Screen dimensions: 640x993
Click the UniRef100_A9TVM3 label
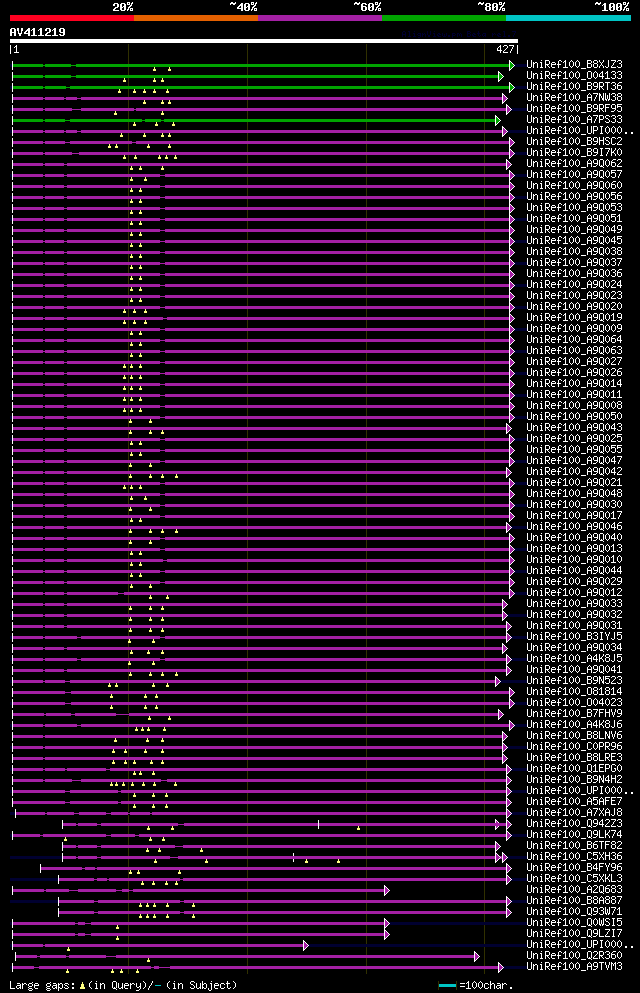pyautogui.click(x=574, y=966)
